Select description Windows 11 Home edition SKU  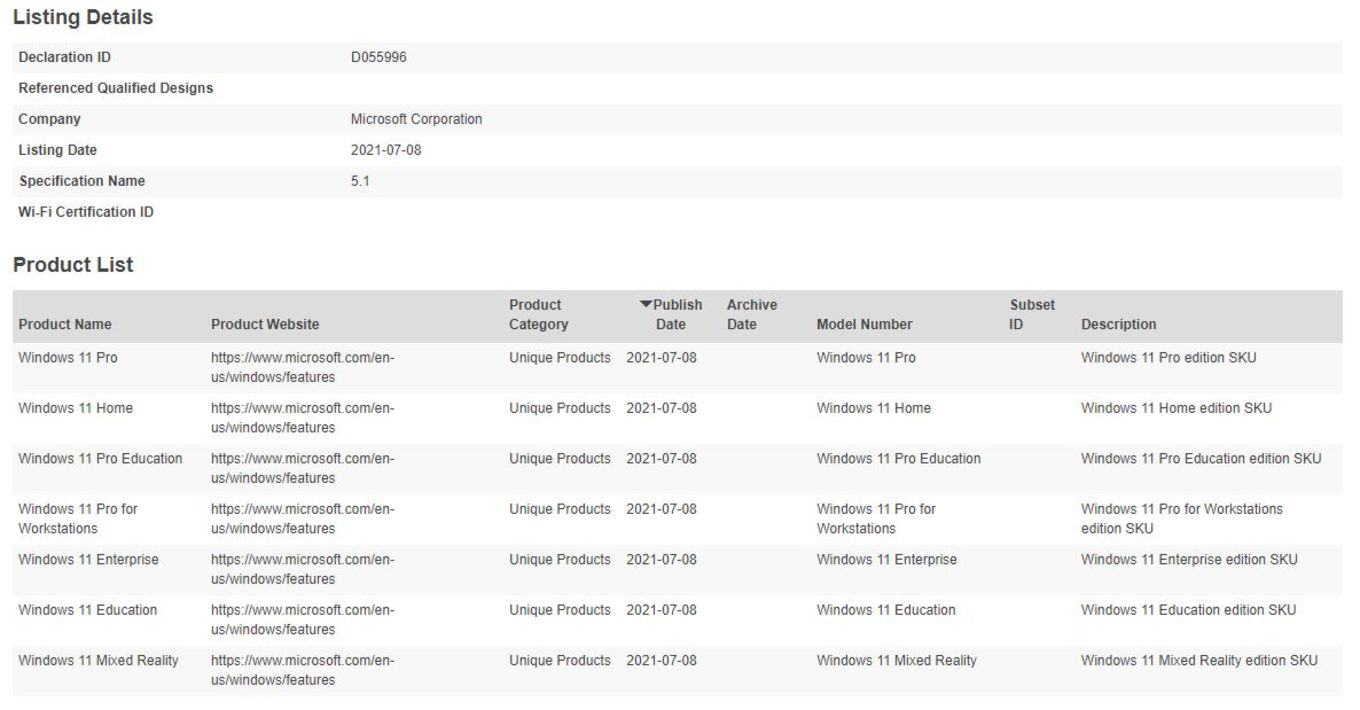tap(1177, 408)
